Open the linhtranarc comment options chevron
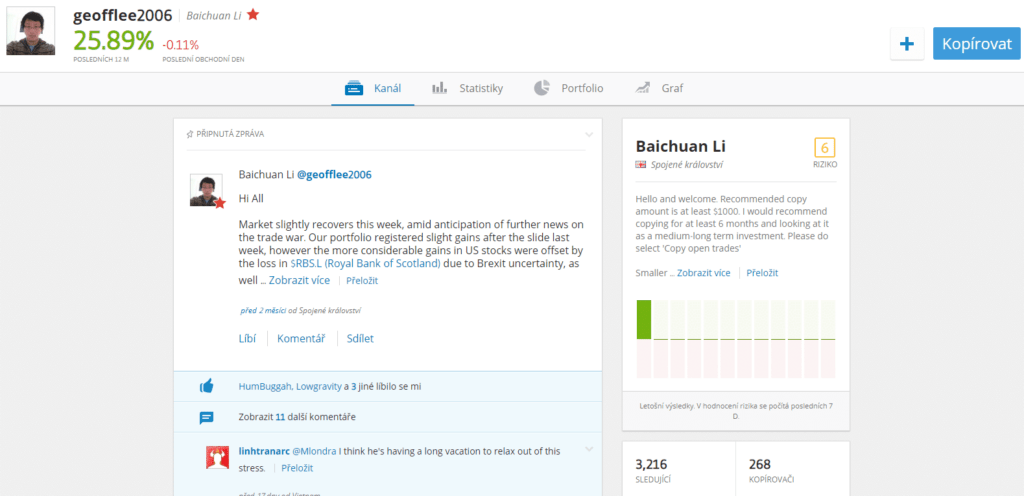This screenshot has height=496, width=1024. tap(590, 449)
